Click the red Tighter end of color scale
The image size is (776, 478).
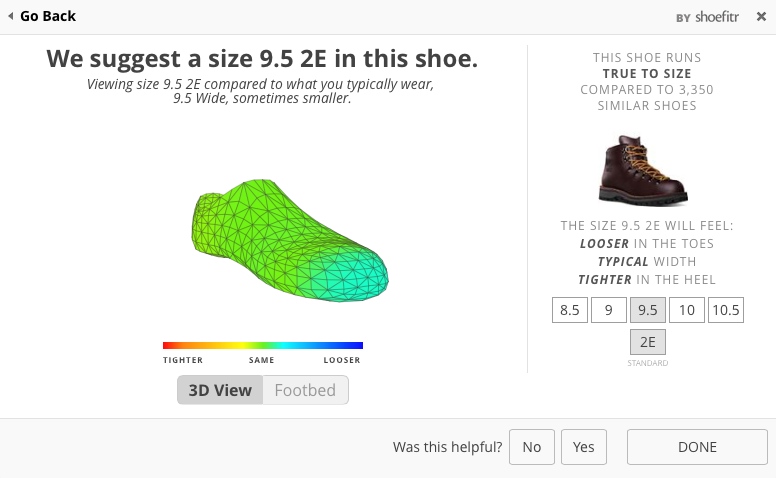coord(172,345)
